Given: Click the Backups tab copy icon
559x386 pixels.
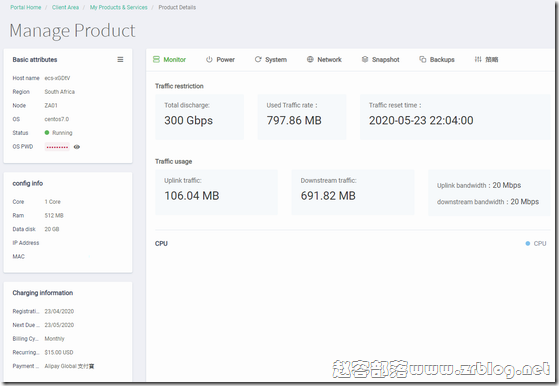Looking at the screenshot, I should (422, 60).
